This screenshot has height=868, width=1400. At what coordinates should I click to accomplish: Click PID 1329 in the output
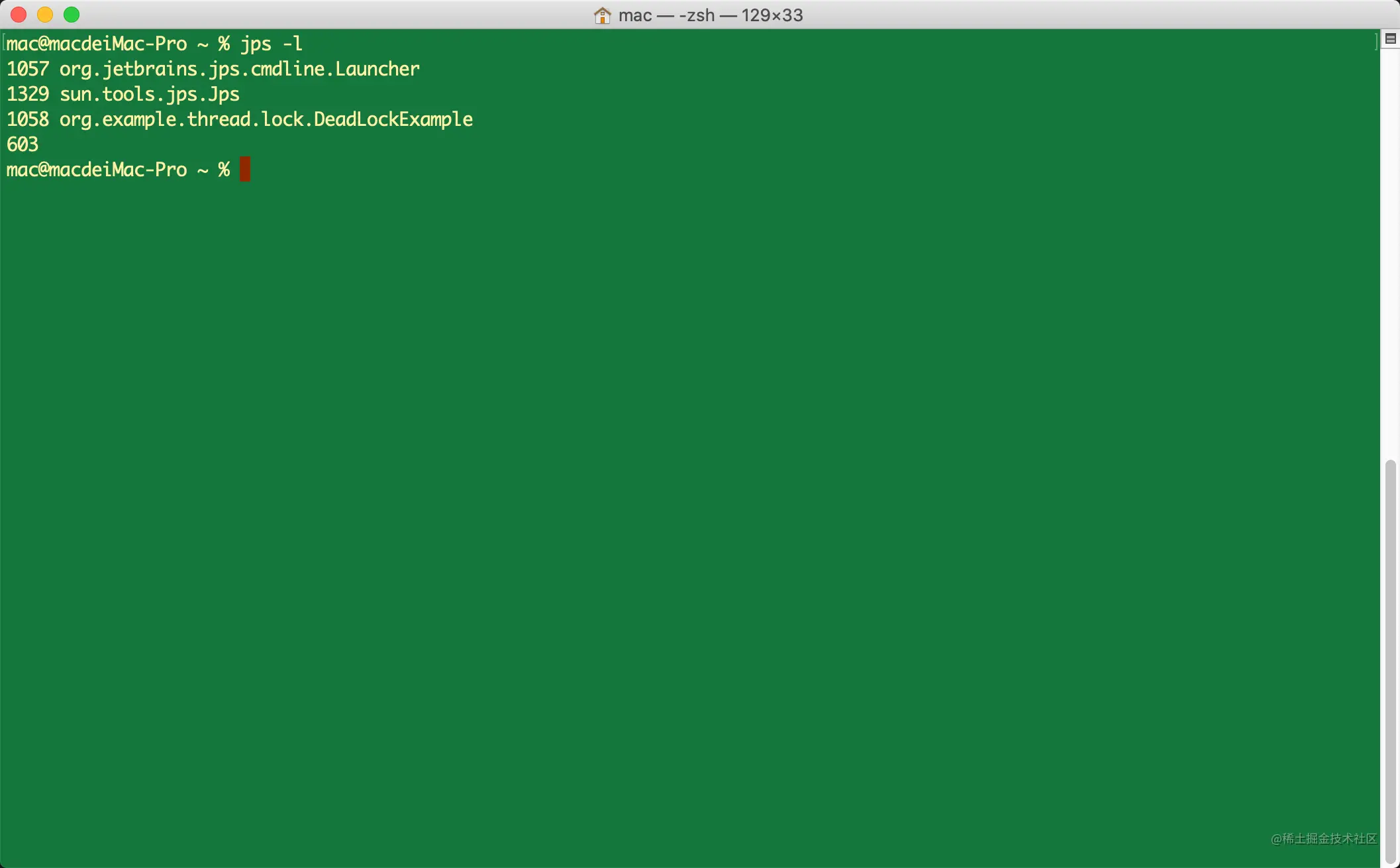coord(28,94)
